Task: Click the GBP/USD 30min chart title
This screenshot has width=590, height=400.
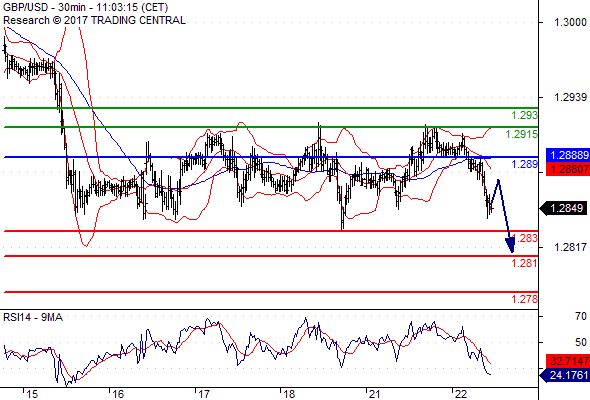Action: pyautogui.click(x=85, y=7)
